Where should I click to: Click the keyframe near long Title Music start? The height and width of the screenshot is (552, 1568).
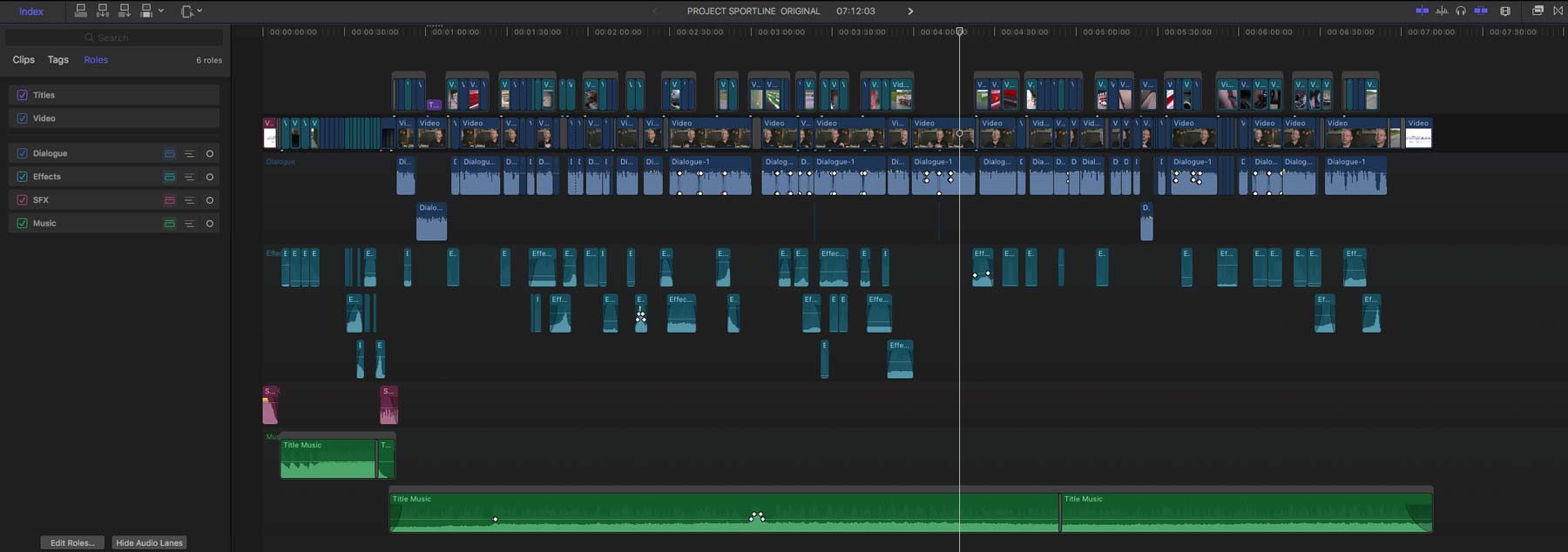coord(496,520)
